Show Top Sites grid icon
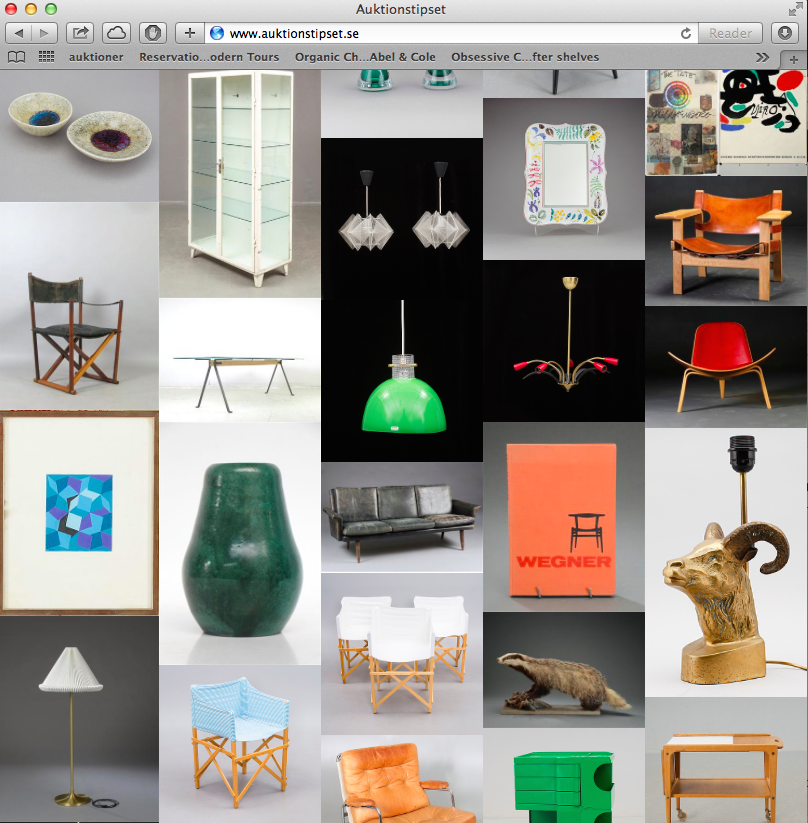The height and width of the screenshot is (823, 808). (46, 57)
